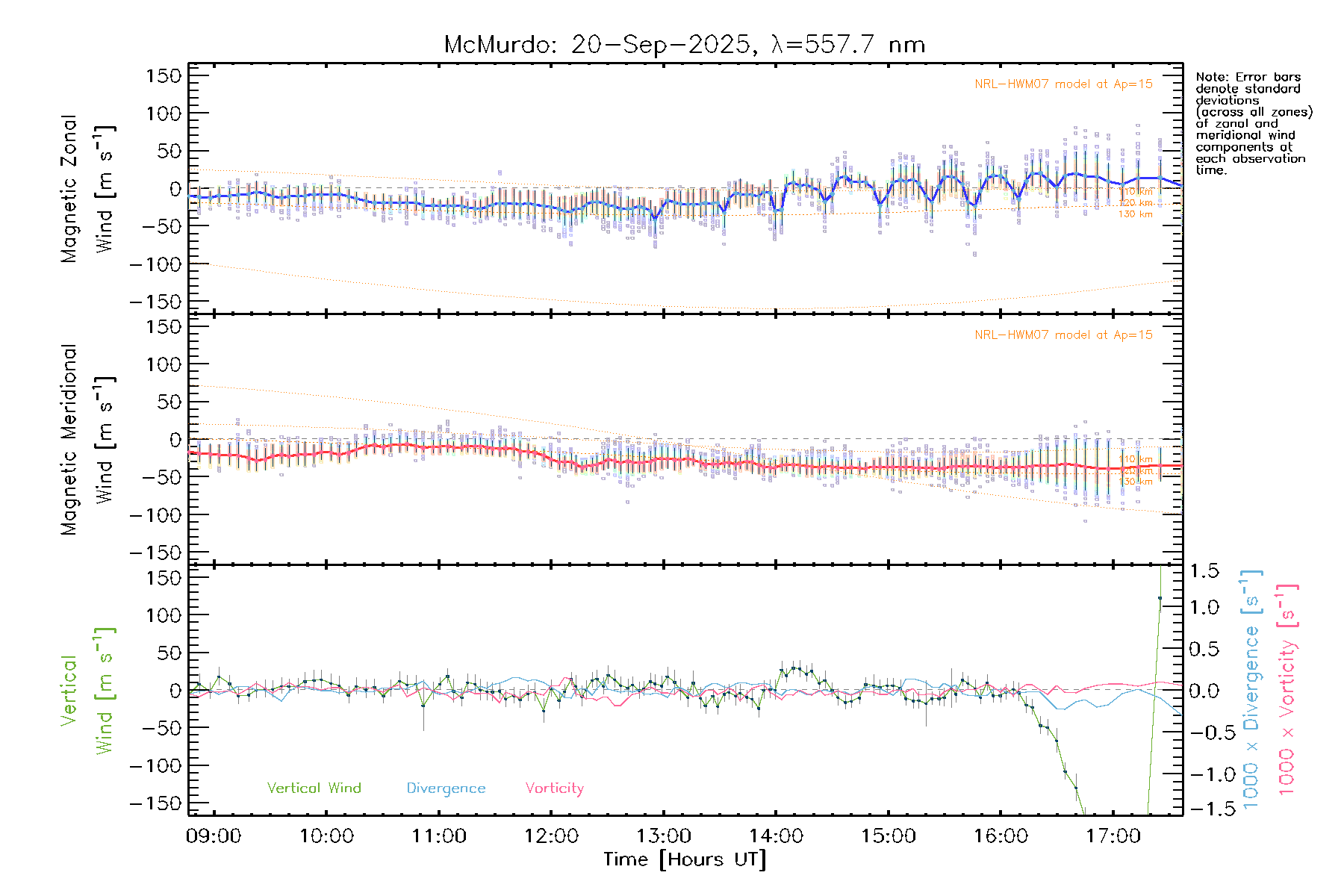Click the McMurdo 20-Sep-2025 plot title
1344x896 pixels.
pos(684,45)
